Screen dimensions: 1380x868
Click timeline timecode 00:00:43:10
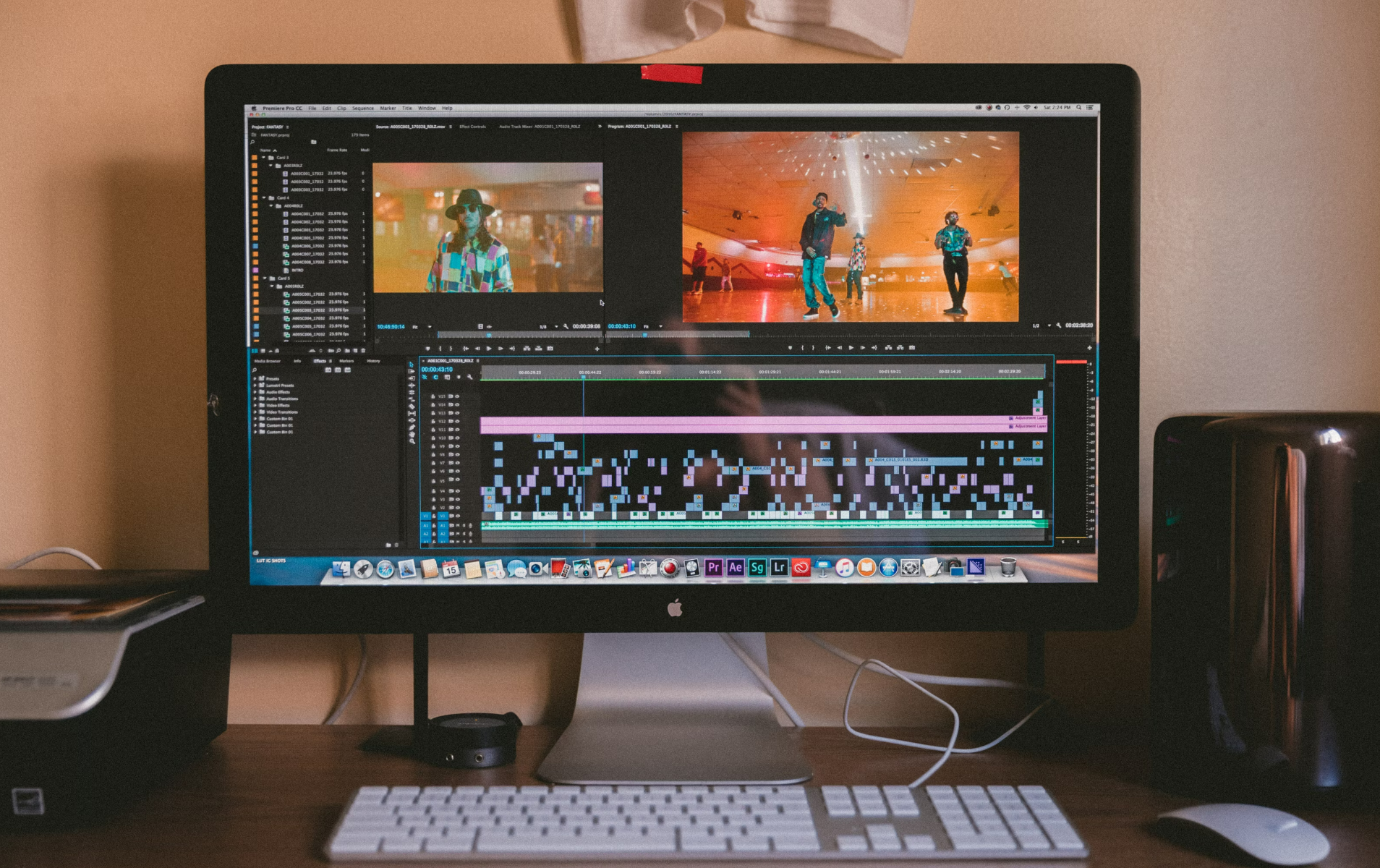[x=437, y=370]
